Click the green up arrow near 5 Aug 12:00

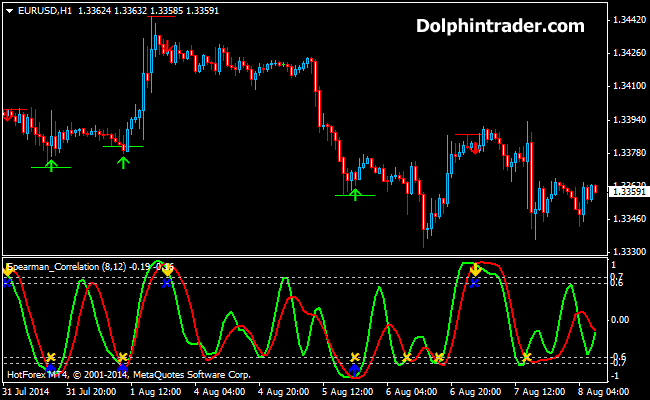pos(354,194)
